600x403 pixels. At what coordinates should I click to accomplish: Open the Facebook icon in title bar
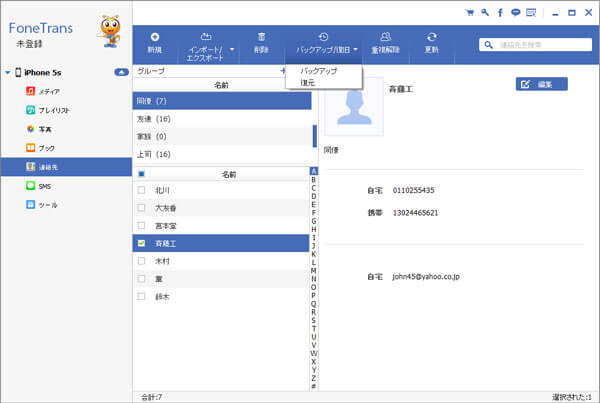500,13
